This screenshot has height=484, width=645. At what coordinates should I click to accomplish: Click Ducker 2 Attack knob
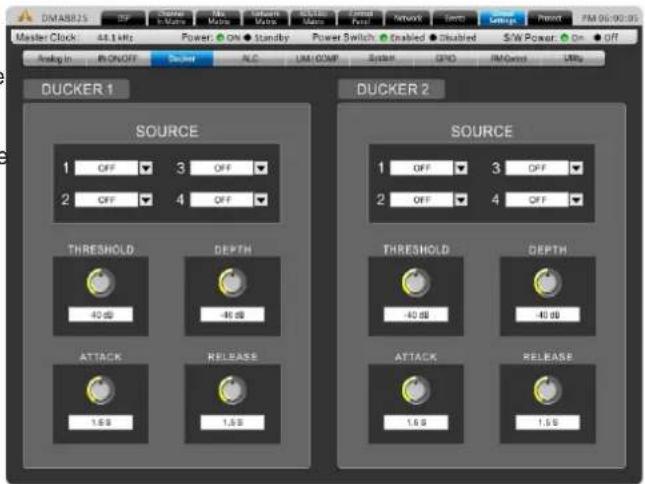pyautogui.click(x=416, y=390)
